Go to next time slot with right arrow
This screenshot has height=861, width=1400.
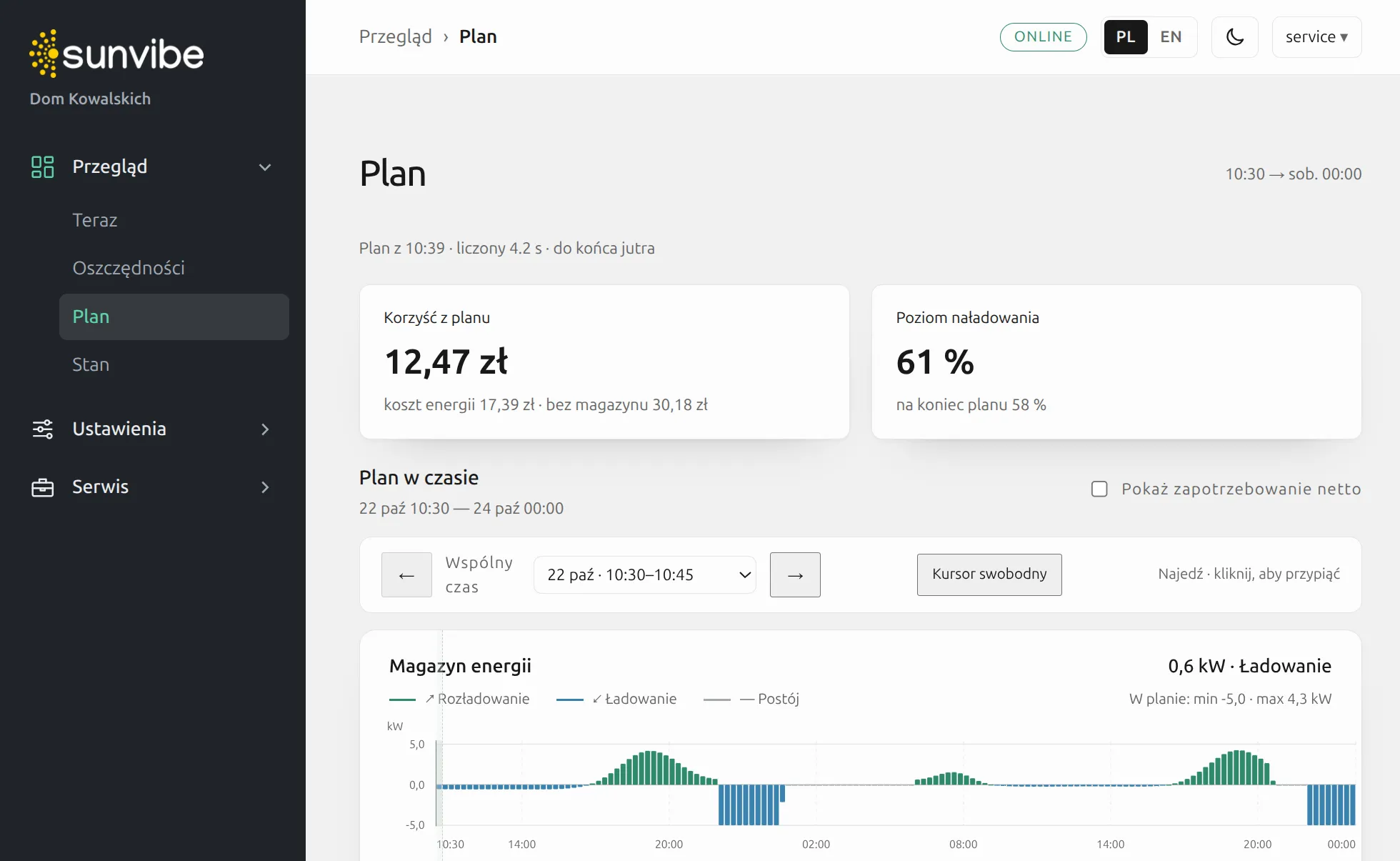[795, 574]
